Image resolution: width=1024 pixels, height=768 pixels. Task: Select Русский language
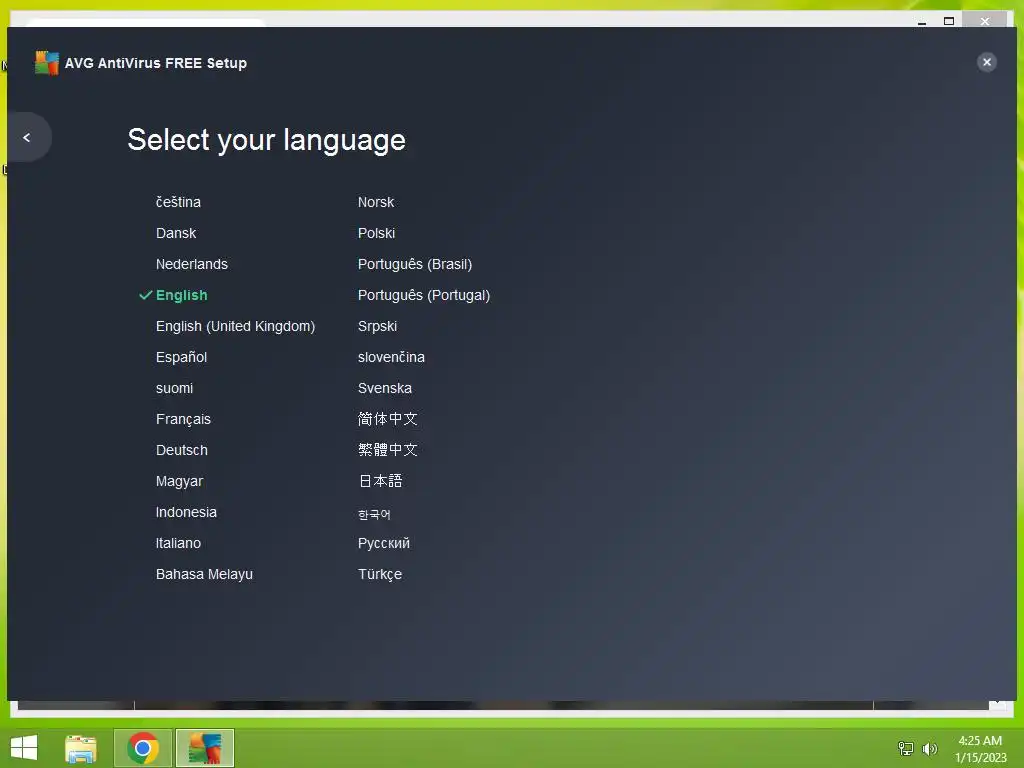pos(383,543)
